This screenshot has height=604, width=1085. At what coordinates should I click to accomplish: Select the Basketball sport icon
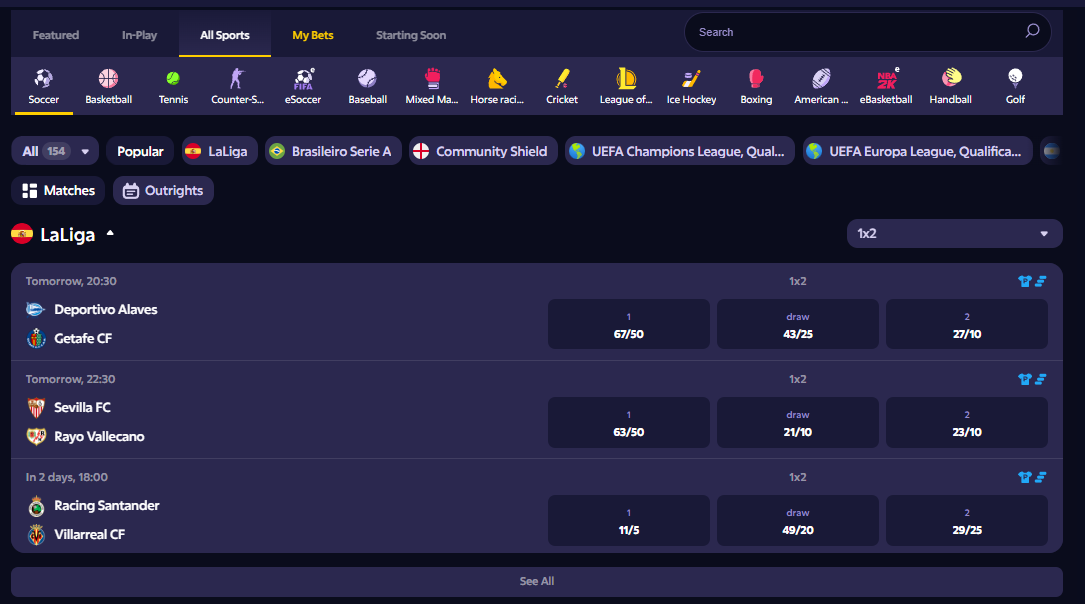click(x=108, y=78)
